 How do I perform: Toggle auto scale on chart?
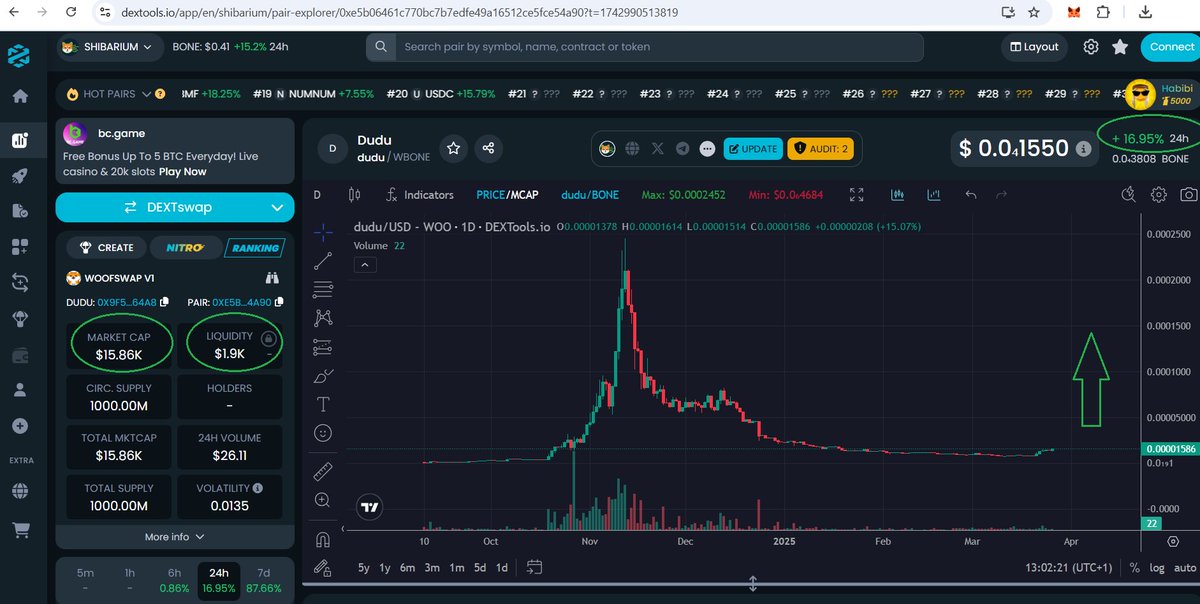1183,568
